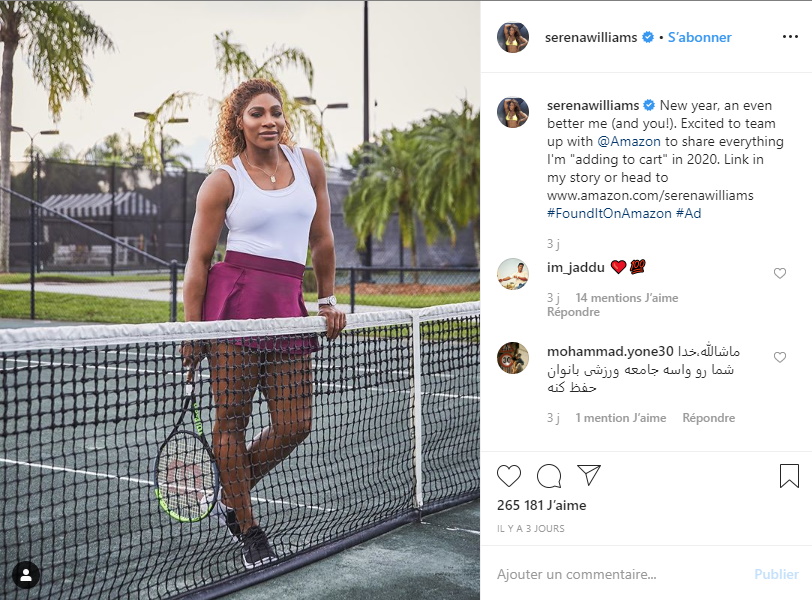
Task: Click the Publier button
Action: [776, 574]
